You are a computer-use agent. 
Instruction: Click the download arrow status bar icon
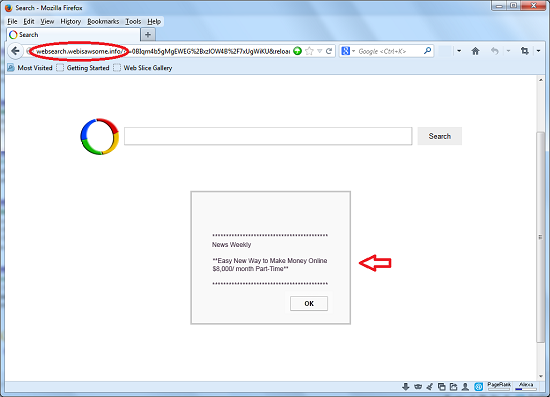(405, 387)
